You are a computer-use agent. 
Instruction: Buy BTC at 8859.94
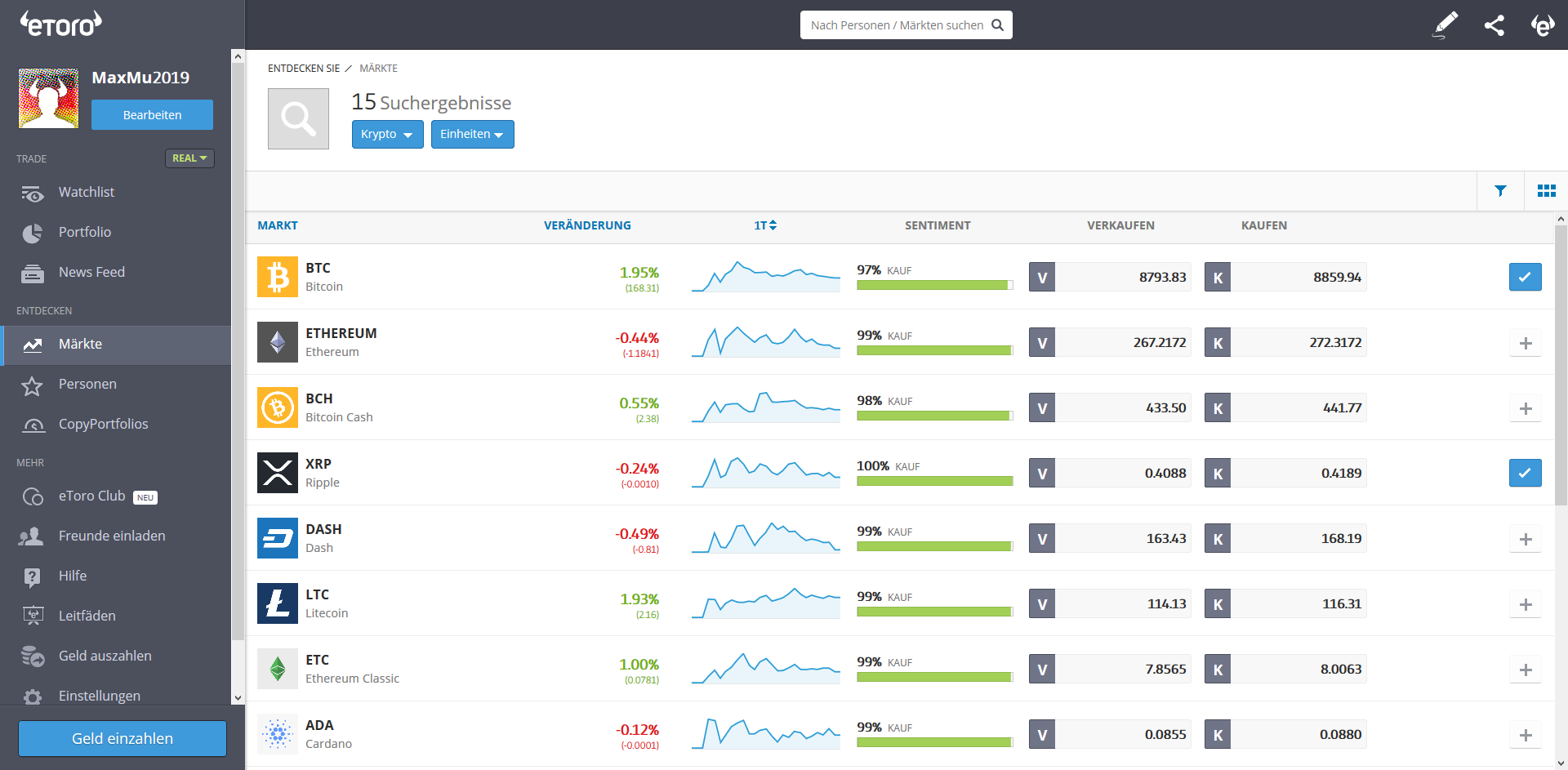[1285, 277]
